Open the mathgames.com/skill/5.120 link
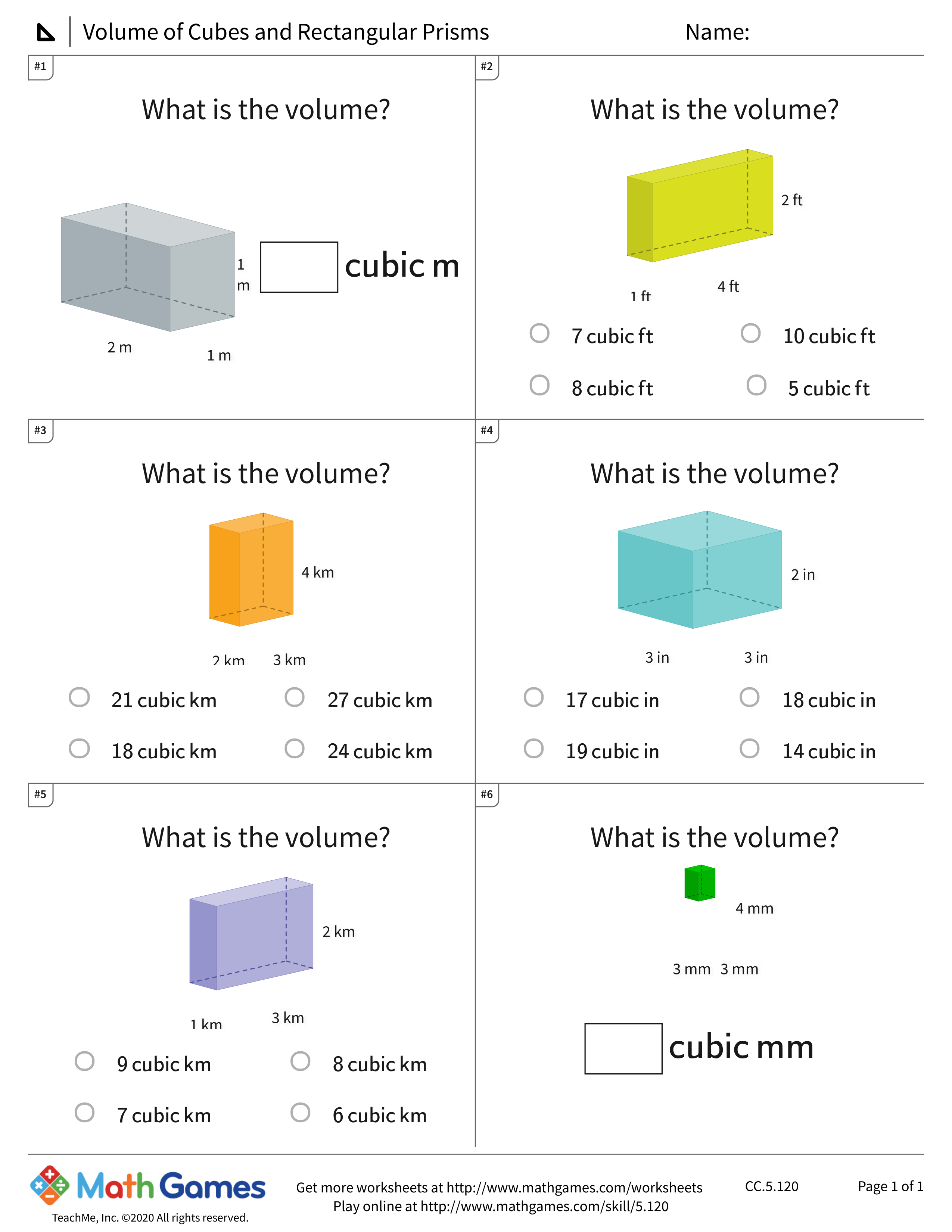 tap(544, 1207)
